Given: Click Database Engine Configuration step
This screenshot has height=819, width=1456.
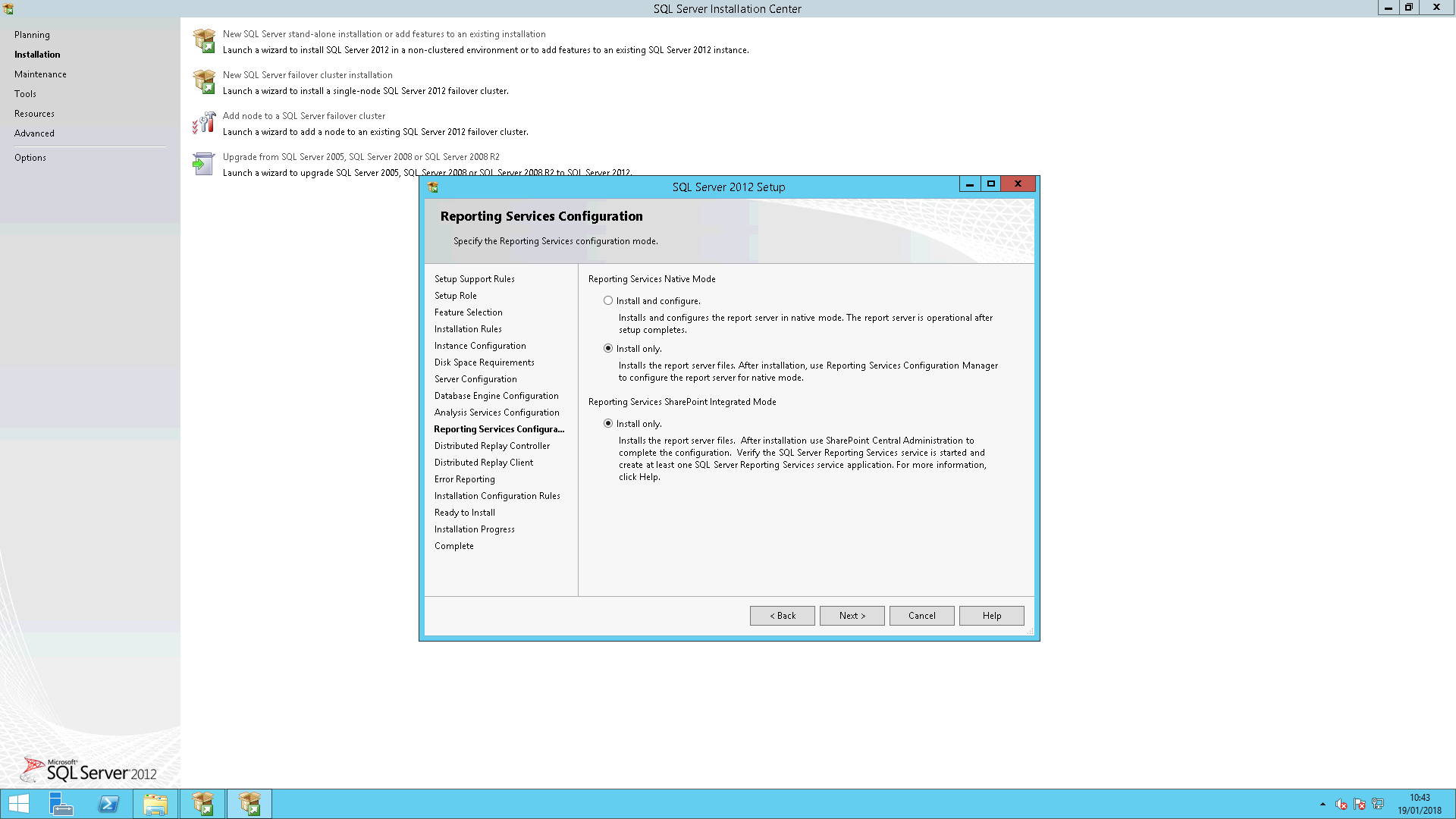Looking at the screenshot, I should tap(497, 396).
